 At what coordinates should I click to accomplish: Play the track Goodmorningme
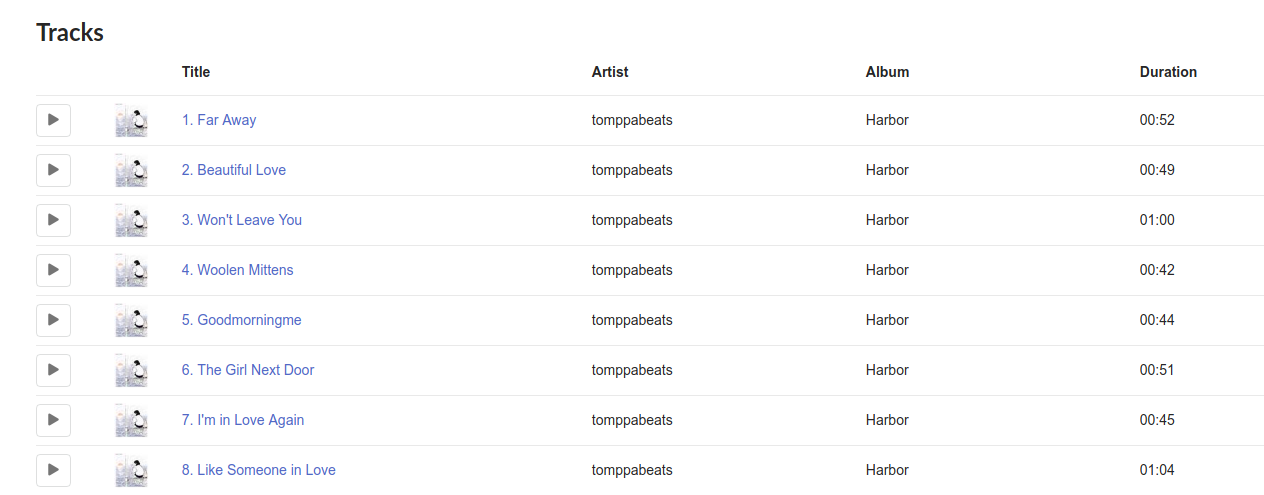[x=53, y=320]
